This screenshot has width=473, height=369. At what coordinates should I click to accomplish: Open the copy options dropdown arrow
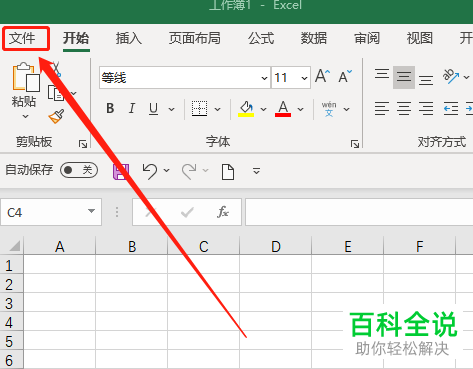click(x=74, y=93)
